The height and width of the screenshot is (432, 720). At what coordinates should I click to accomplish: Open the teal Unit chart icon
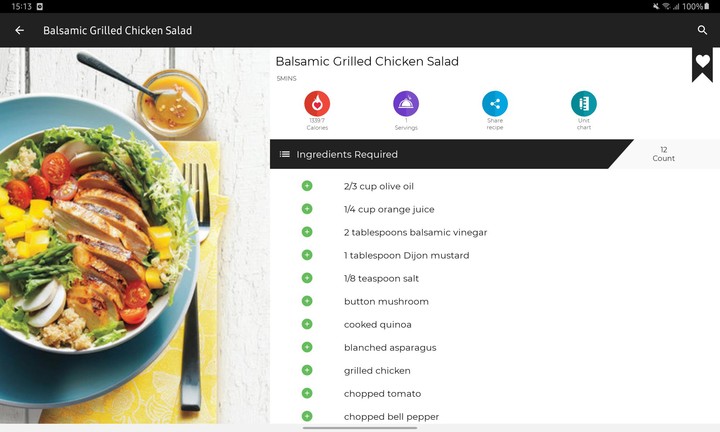583,103
